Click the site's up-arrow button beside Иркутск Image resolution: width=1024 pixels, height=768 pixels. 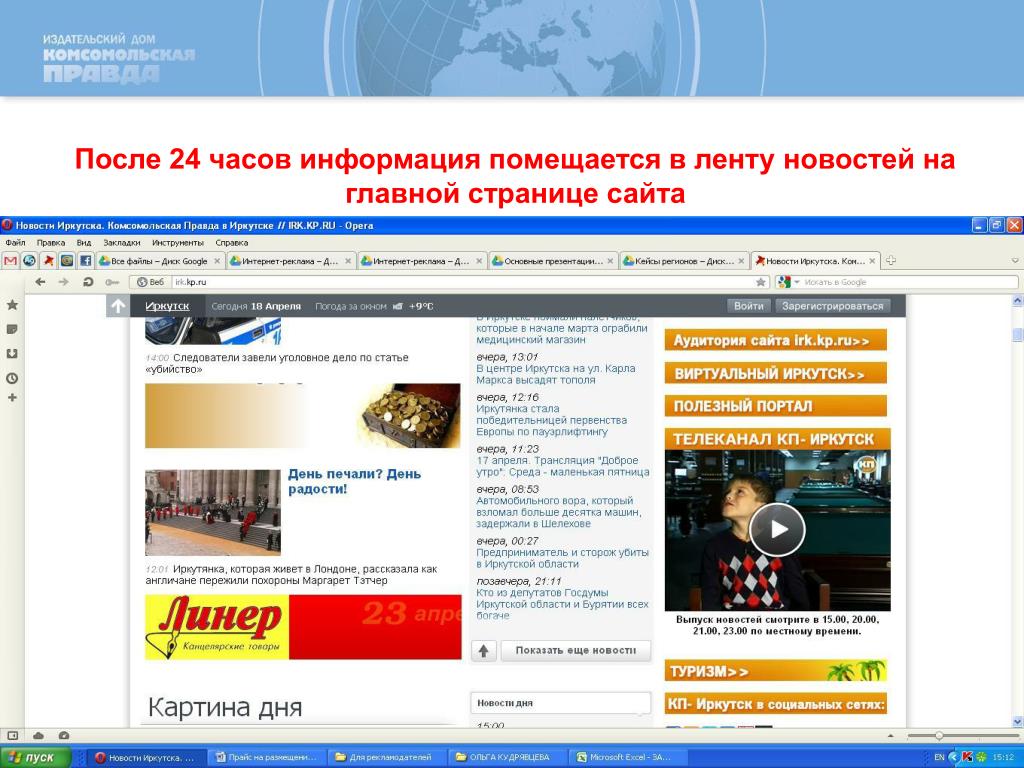pos(118,306)
